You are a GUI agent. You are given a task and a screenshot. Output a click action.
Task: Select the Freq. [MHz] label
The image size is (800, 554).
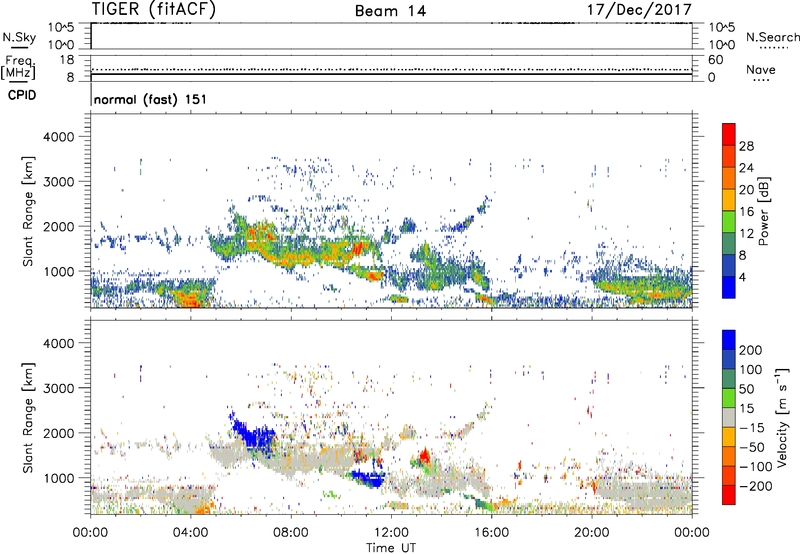18,68
